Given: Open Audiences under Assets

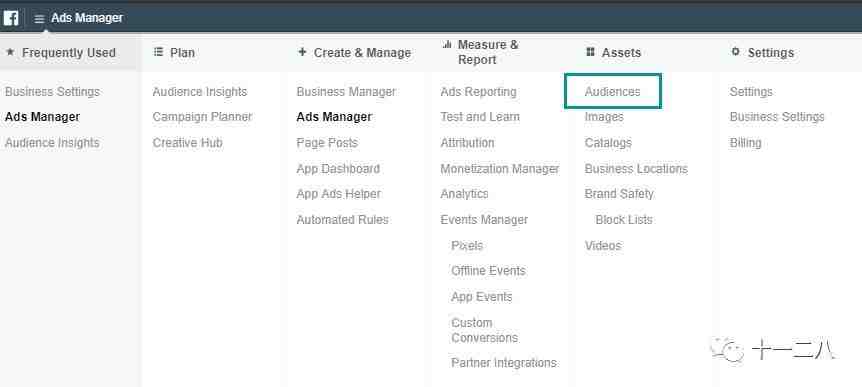Looking at the screenshot, I should [x=612, y=92].
